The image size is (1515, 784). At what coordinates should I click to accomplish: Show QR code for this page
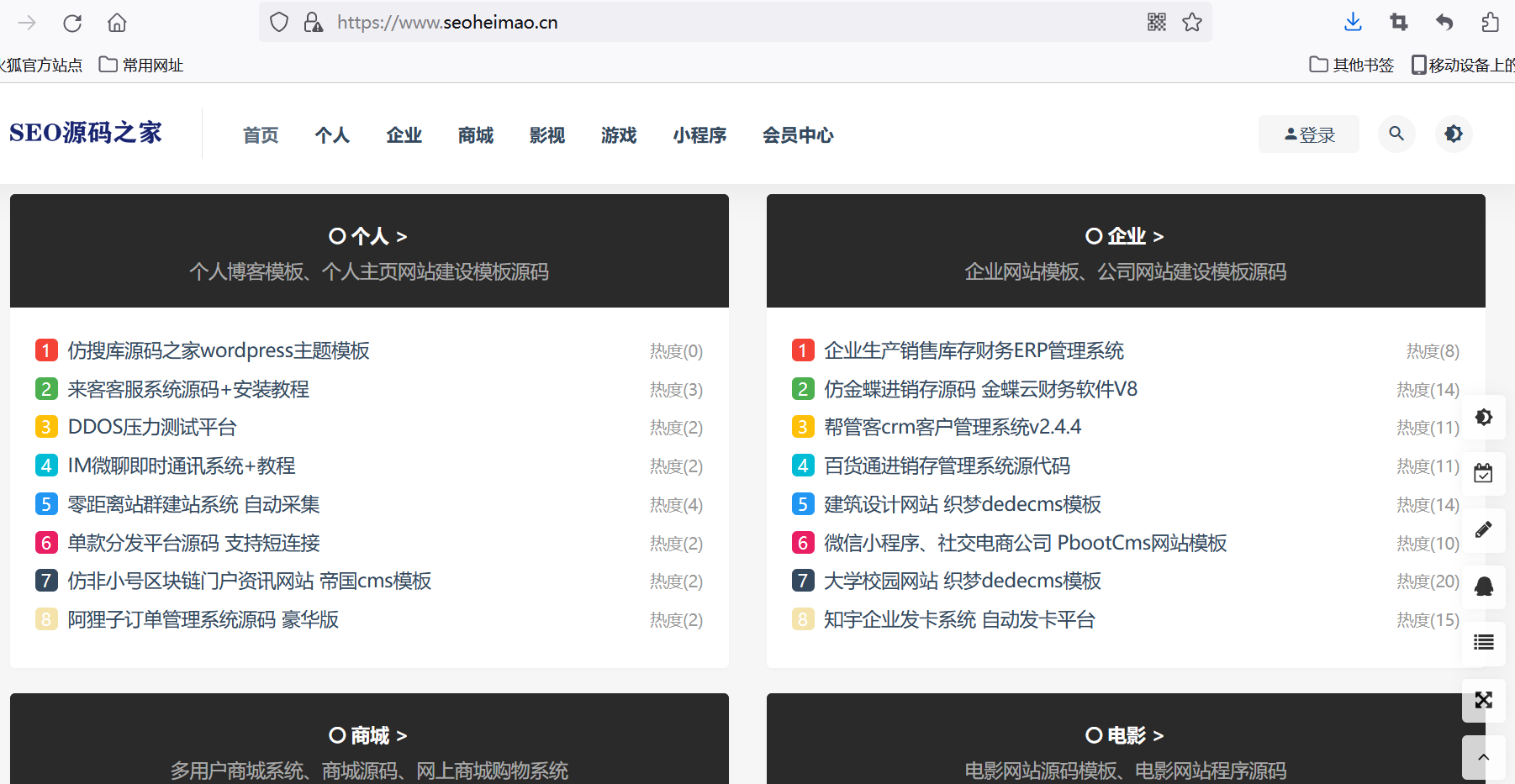1157,23
